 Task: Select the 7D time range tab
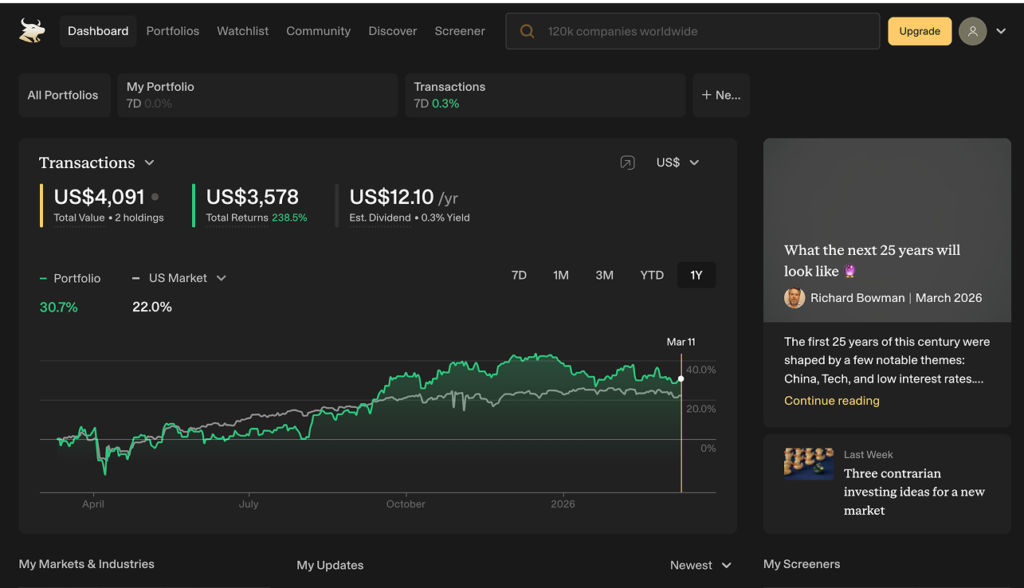pos(518,274)
